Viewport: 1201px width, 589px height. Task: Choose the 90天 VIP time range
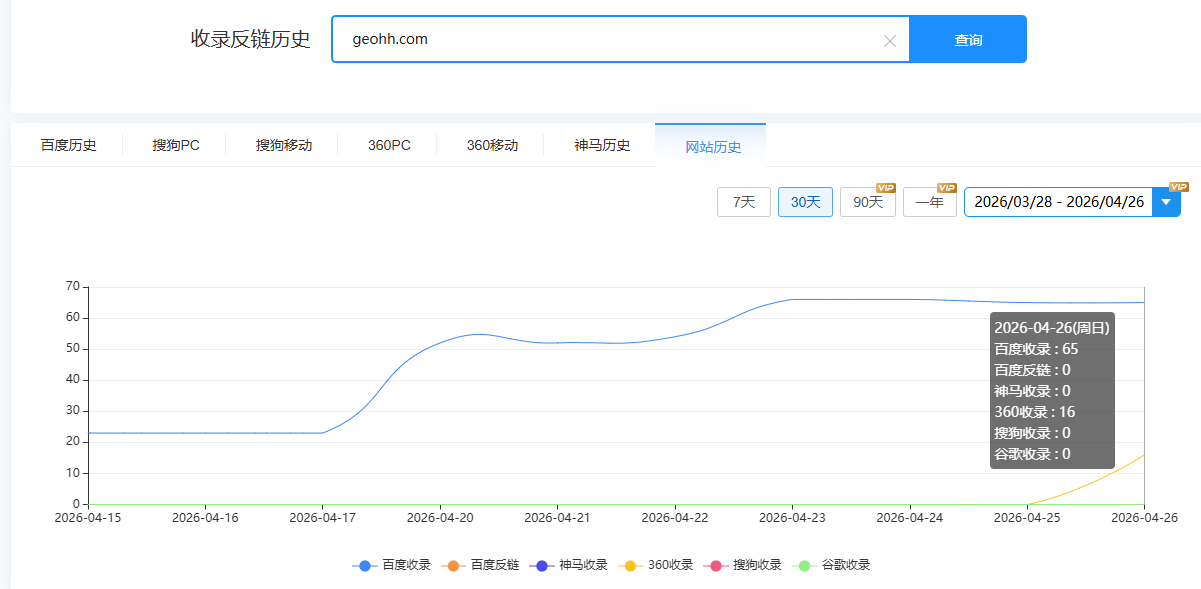tap(867, 202)
